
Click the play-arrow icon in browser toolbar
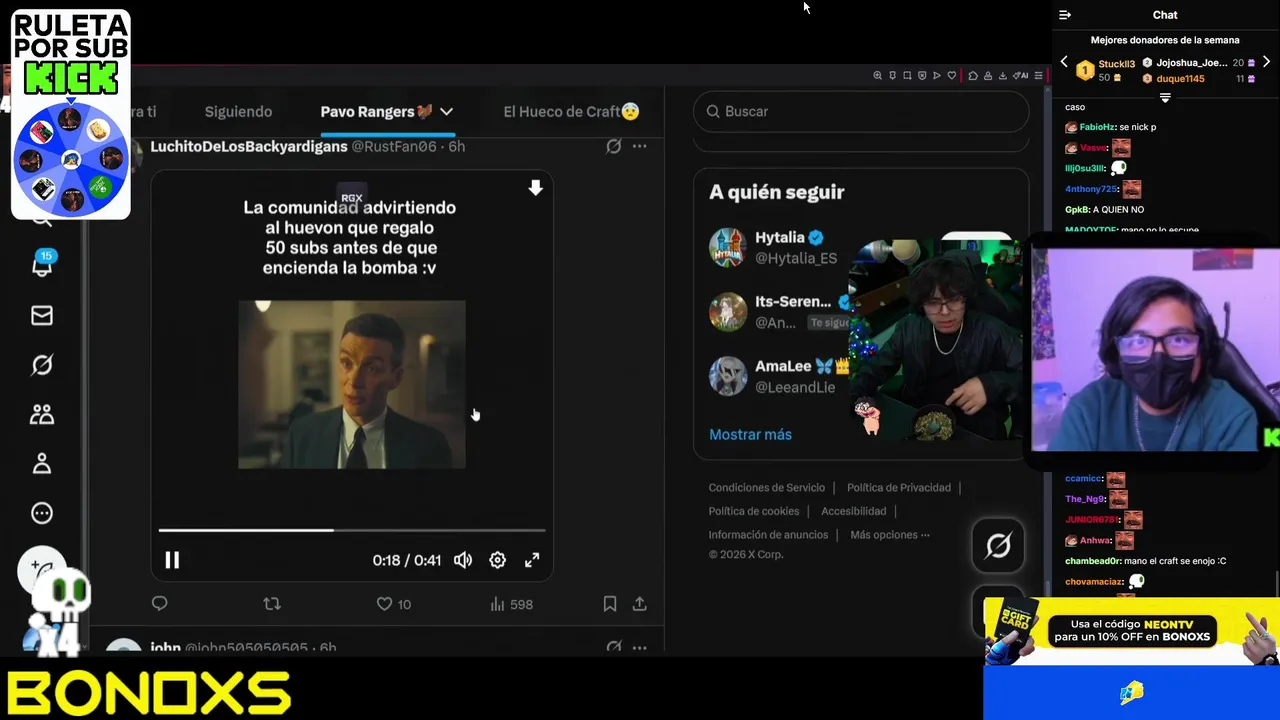(x=937, y=75)
